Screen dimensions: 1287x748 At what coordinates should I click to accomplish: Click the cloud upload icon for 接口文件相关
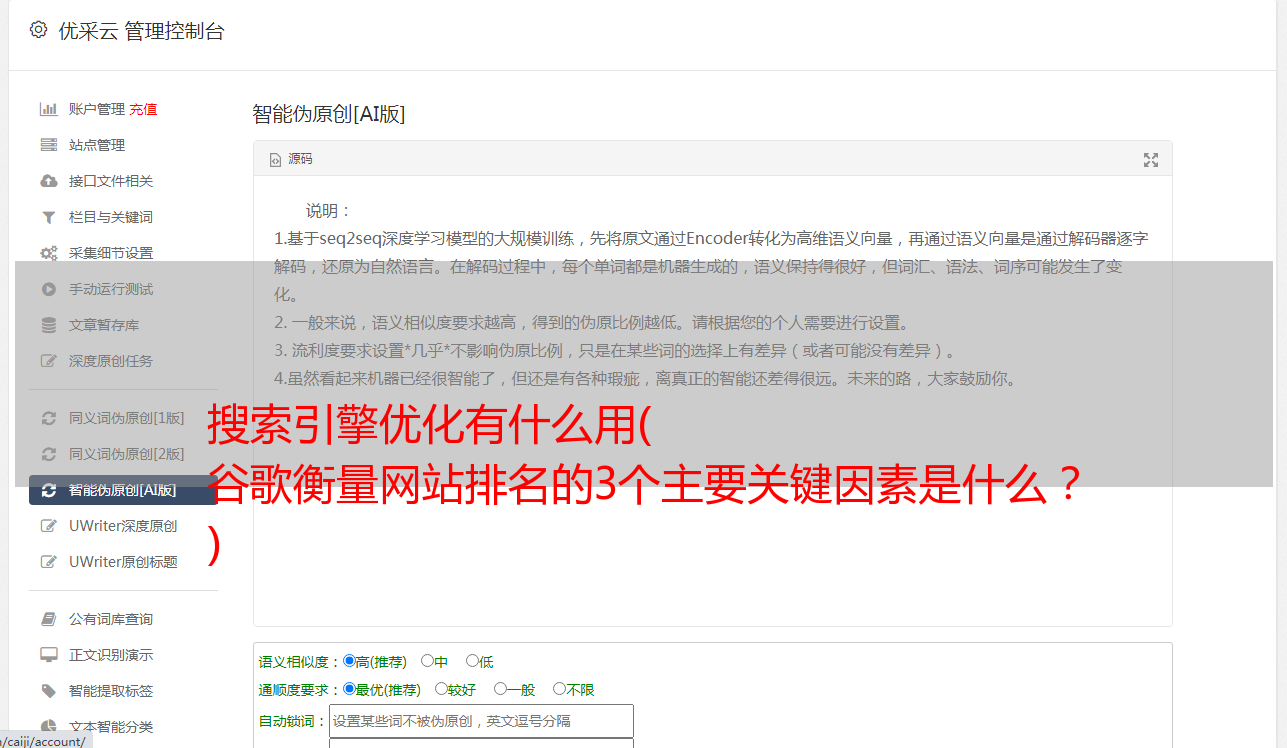pyautogui.click(x=48, y=181)
